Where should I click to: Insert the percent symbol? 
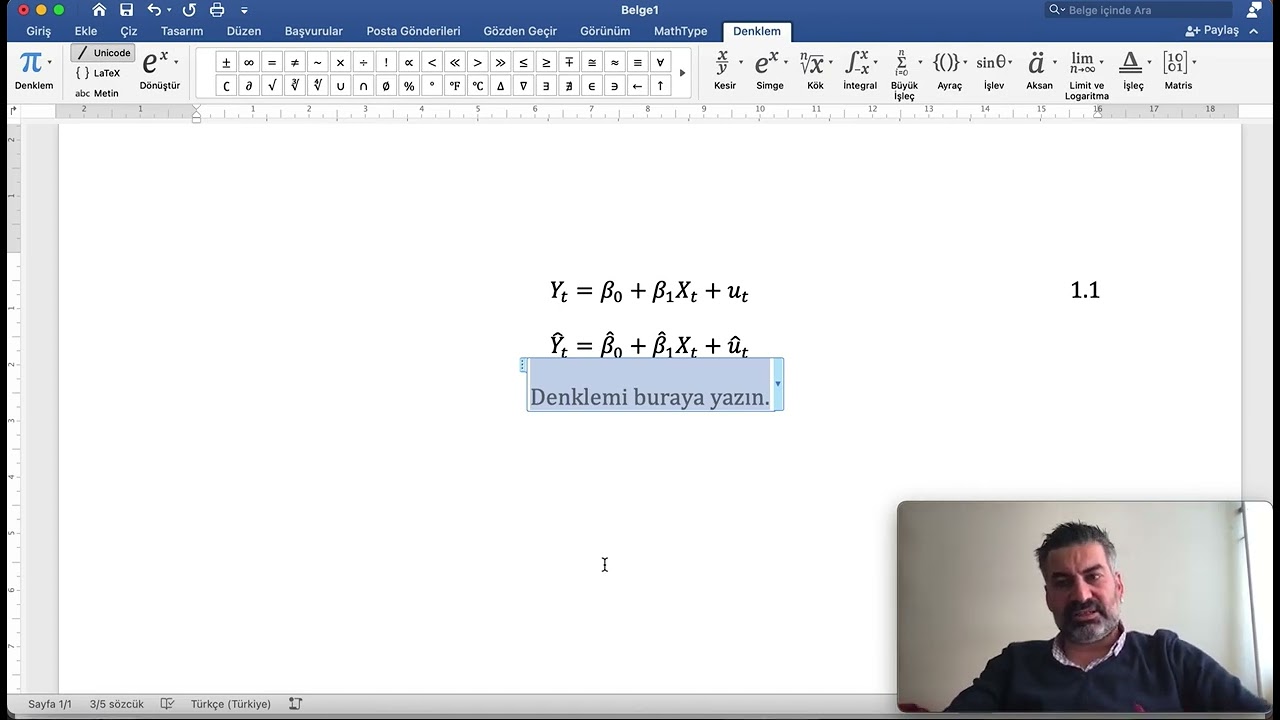[x=409, y=86]
